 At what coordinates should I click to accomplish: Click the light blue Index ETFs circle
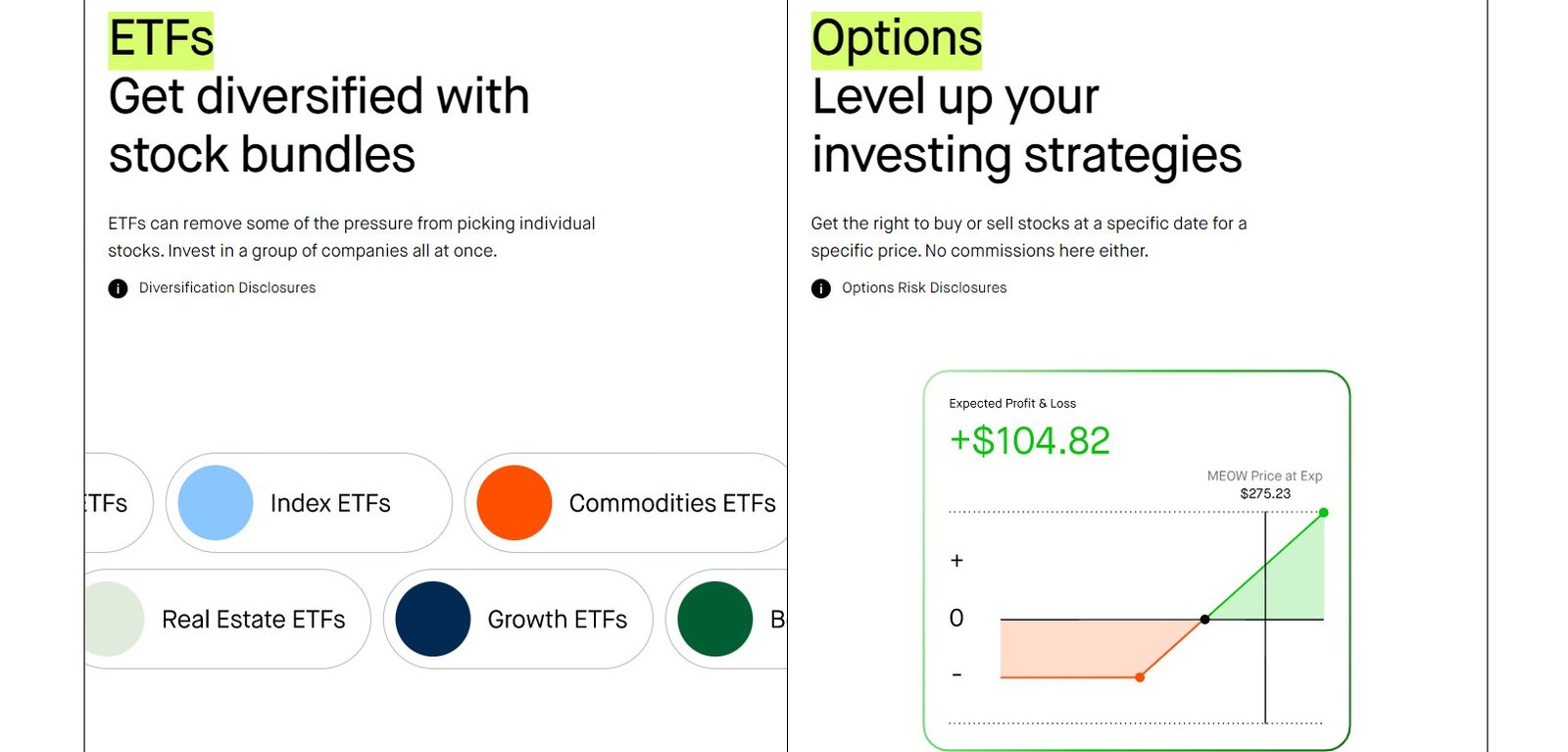pyautogui.click(x=216, y=503)
